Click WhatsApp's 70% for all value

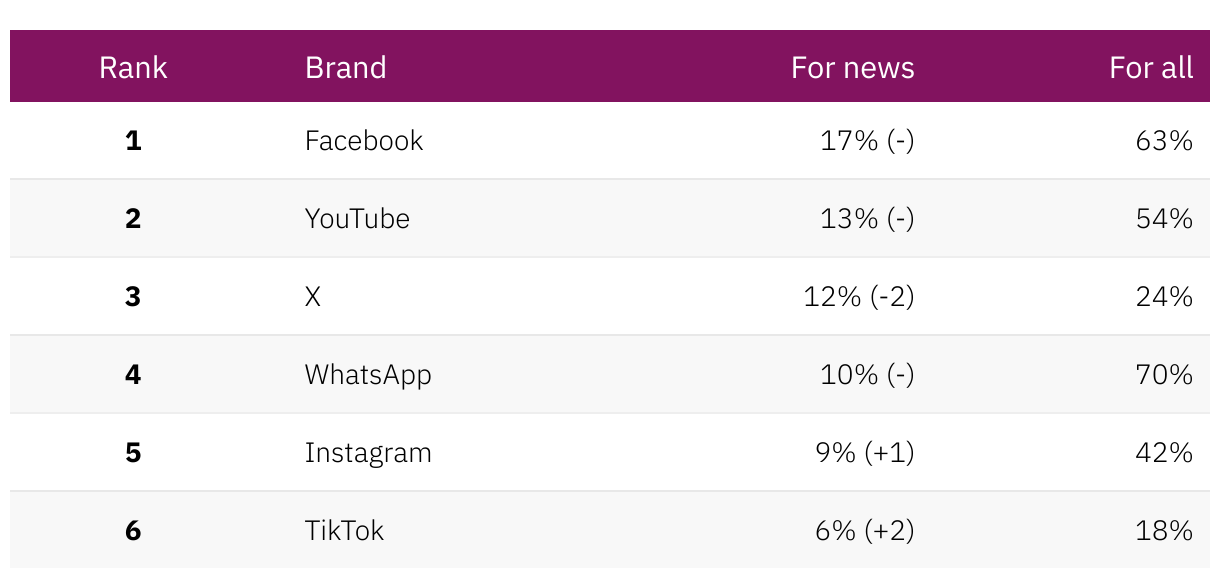click(1164, 375)
